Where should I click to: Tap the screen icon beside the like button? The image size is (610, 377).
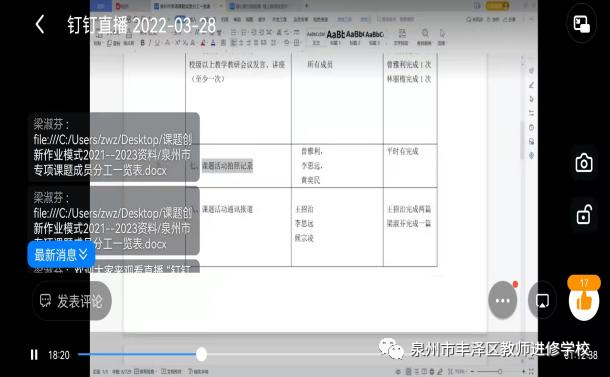point(542,300)
